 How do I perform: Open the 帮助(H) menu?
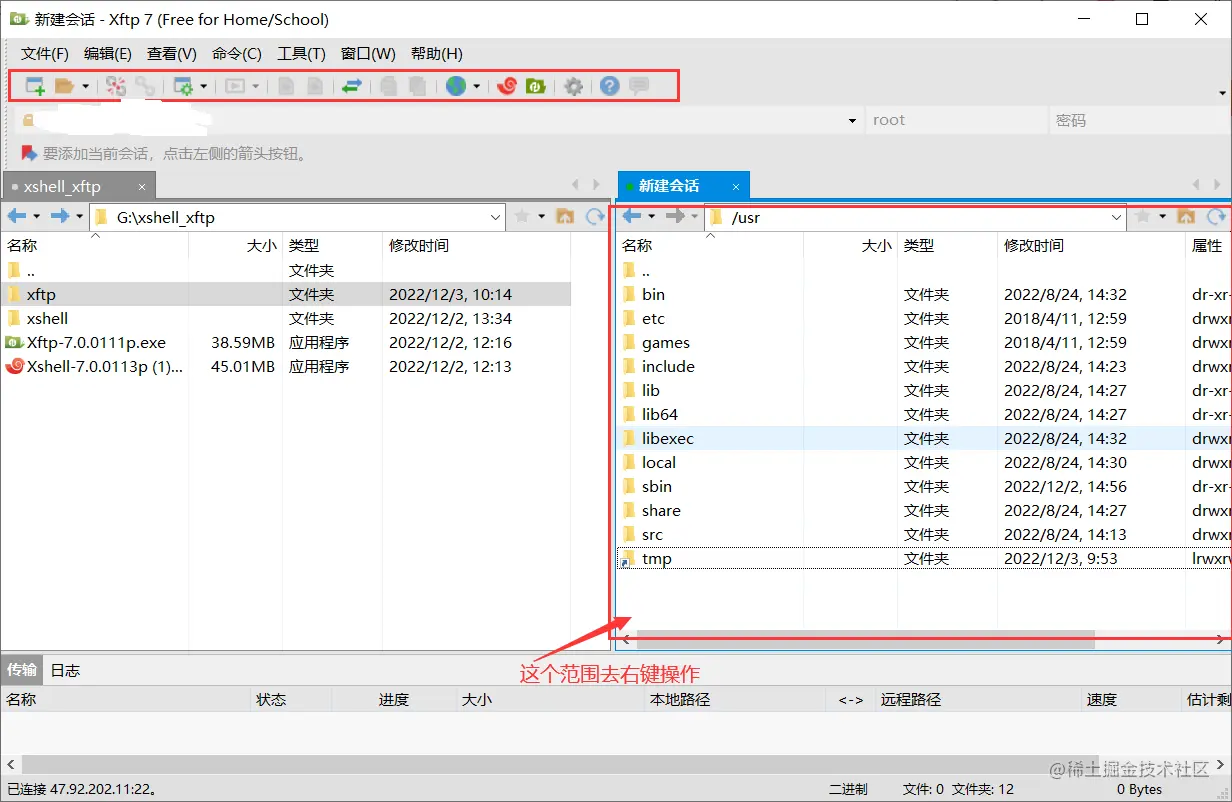coord(437,54)
